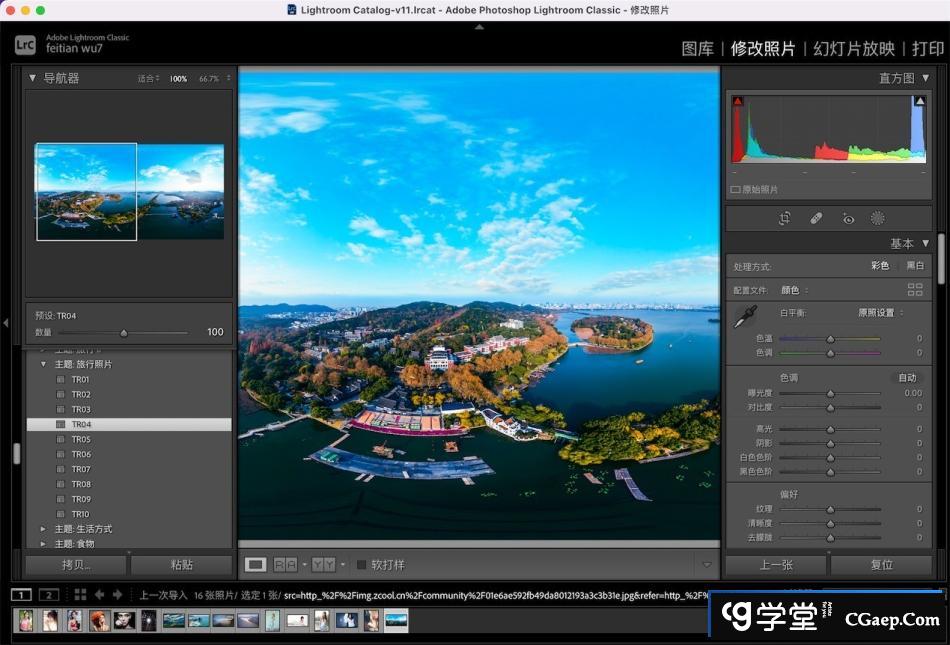Select the Spot Removal healing tool
The image size is (950, 645).
[x=816, y=218]
